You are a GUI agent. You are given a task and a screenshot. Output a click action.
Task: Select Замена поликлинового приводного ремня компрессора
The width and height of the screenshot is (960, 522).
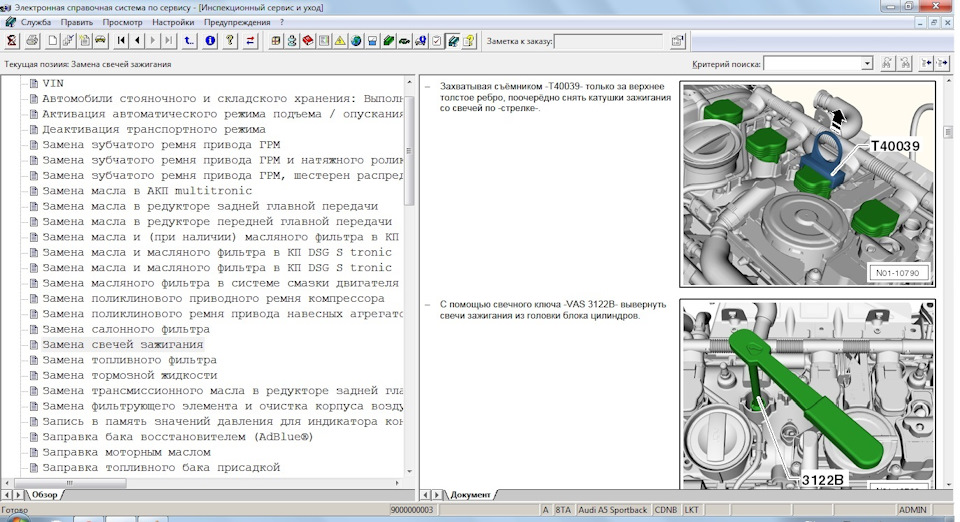tap(213, 298)
